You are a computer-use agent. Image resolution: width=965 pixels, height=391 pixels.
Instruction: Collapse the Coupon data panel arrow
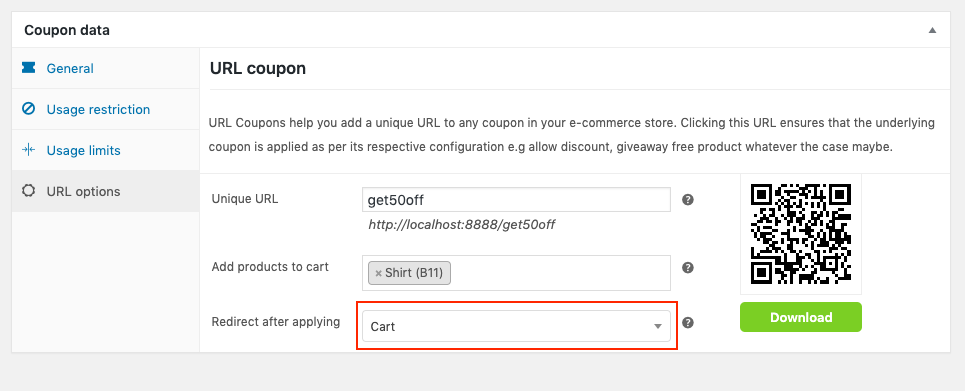pyautogui.click(x=932, y=30)
